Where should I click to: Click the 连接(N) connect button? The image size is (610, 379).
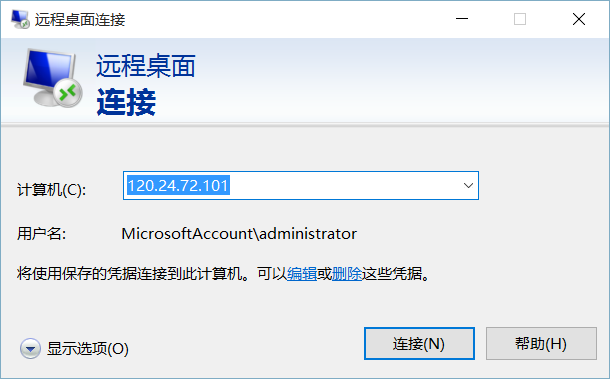pos(419,344)
